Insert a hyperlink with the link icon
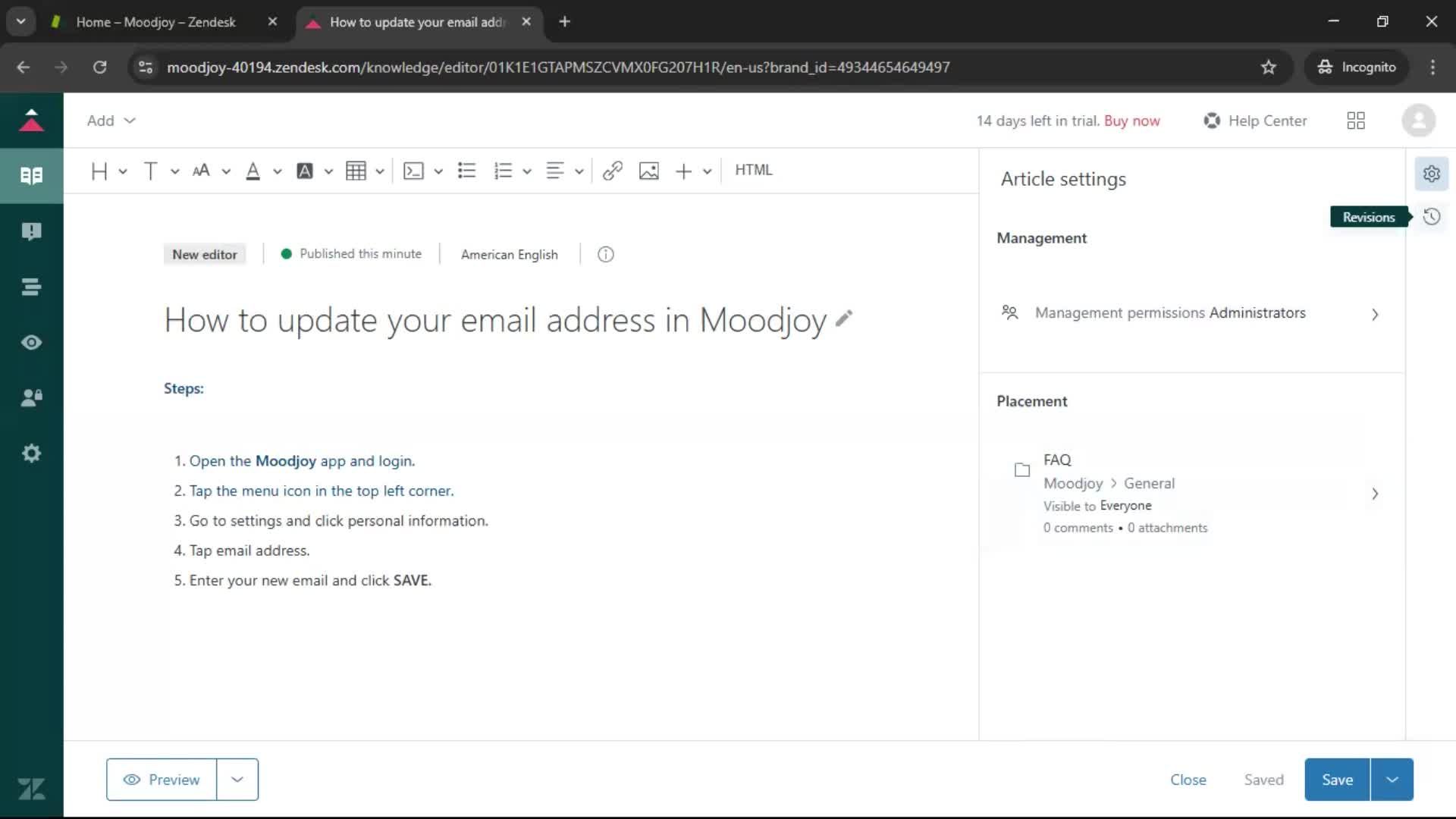The width and height of the screenshot is (1456, 819). coord(613,171)
